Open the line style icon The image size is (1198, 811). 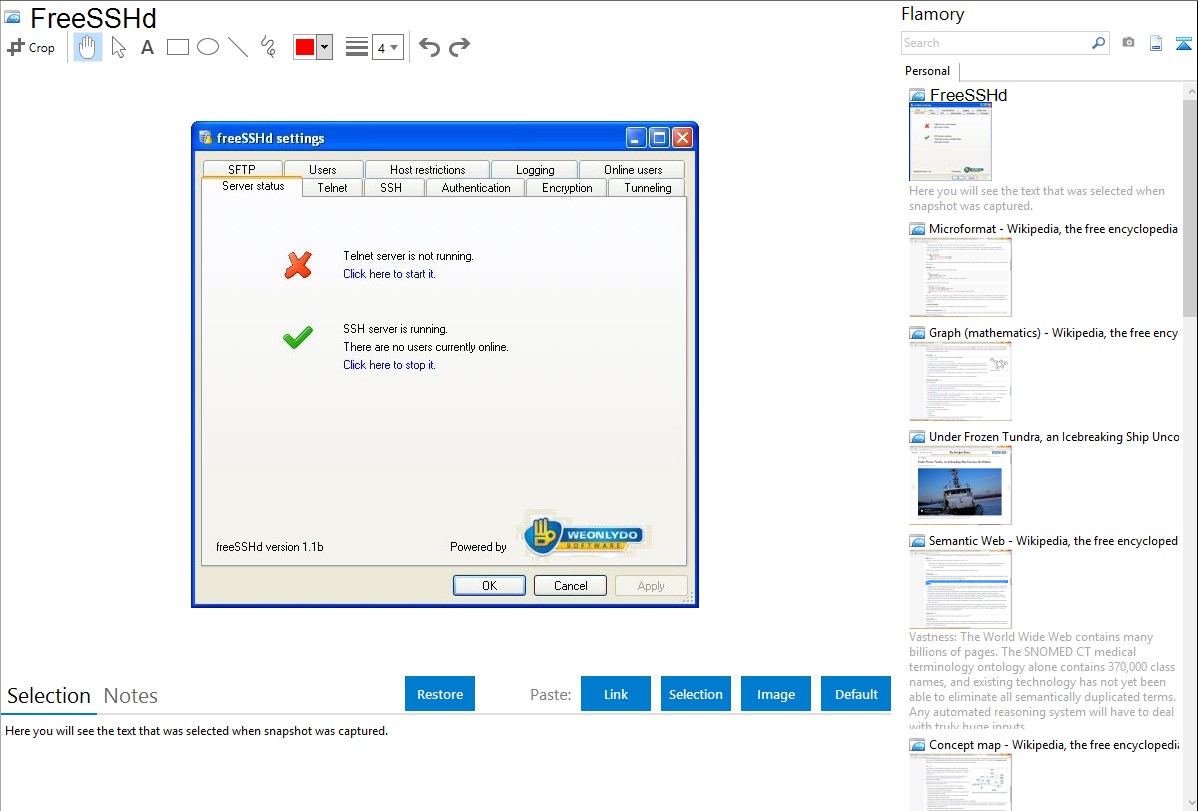click(357, 47)
